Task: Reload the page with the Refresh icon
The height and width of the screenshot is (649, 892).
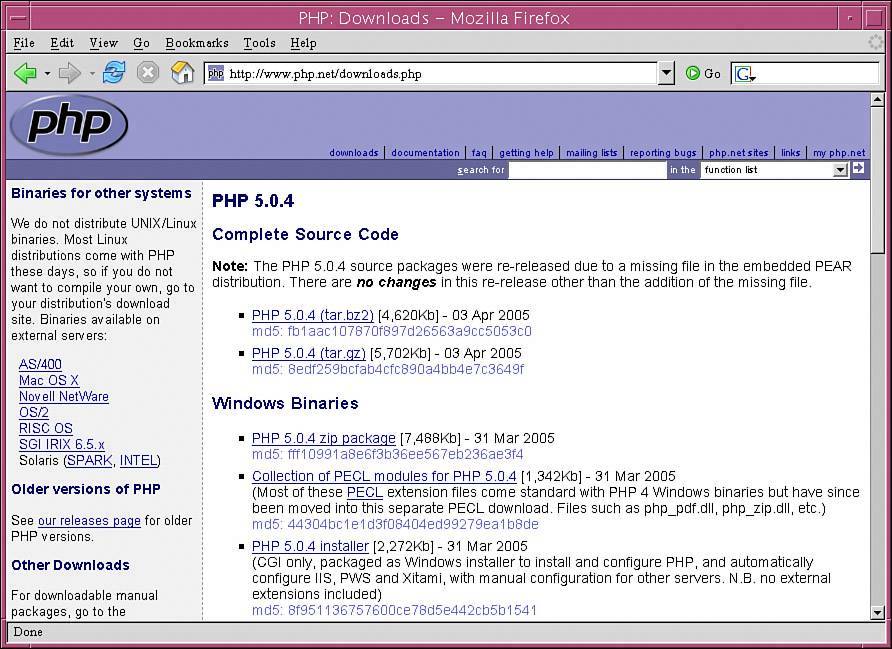Action: [114, 73]
